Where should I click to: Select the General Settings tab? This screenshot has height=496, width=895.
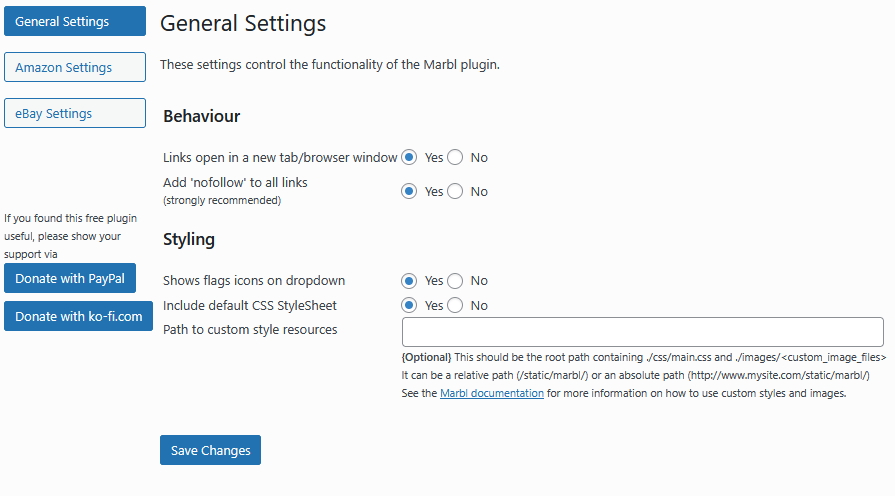(75, 21)
